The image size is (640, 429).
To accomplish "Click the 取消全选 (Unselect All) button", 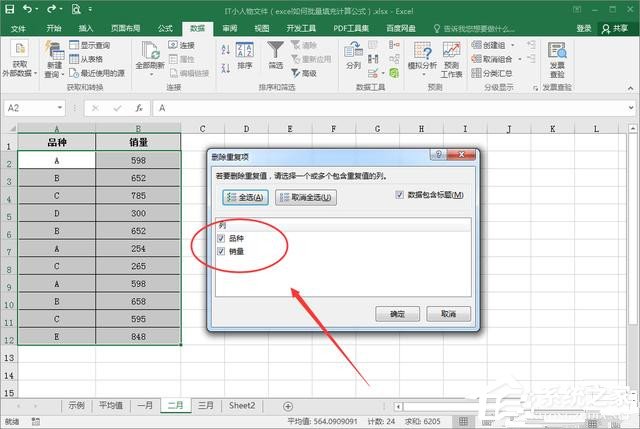I will (306, 197).
